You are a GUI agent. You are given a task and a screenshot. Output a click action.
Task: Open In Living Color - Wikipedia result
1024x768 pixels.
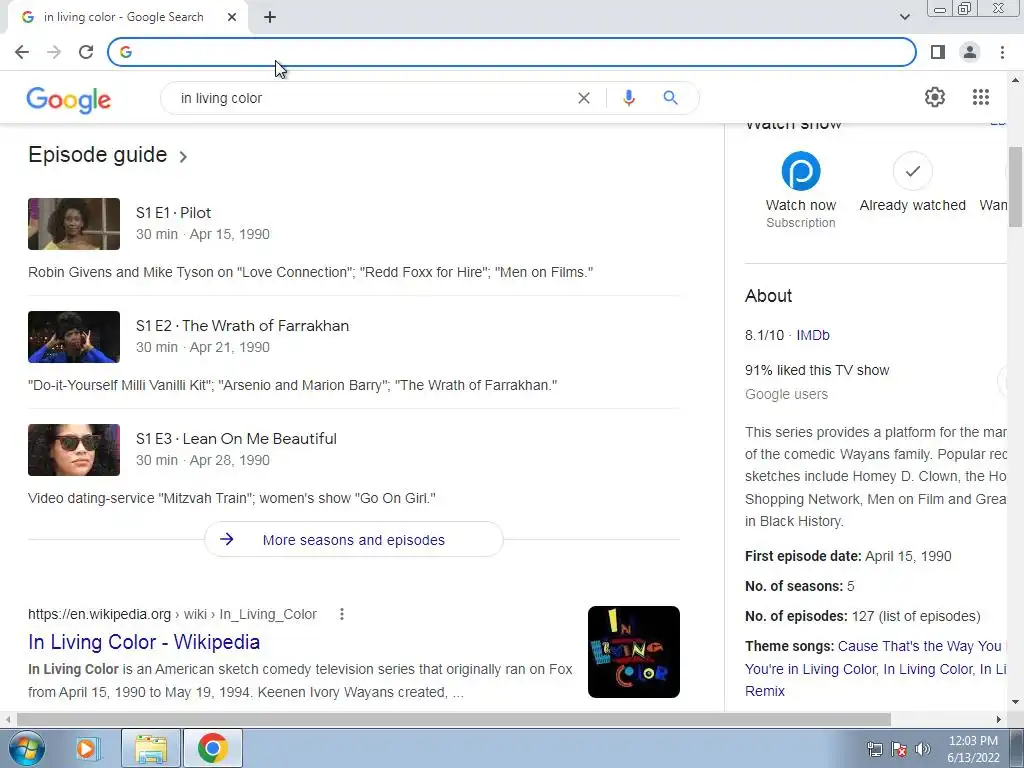144,642
